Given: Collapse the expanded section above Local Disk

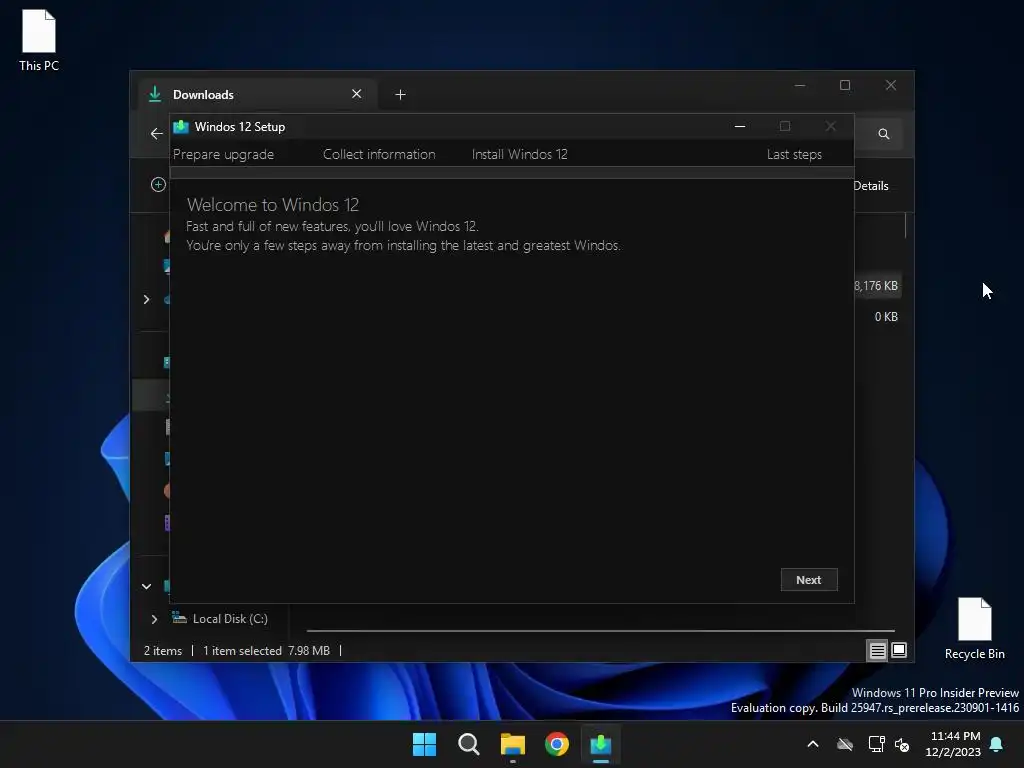Looking at the screenshot, I should point(146,586).
